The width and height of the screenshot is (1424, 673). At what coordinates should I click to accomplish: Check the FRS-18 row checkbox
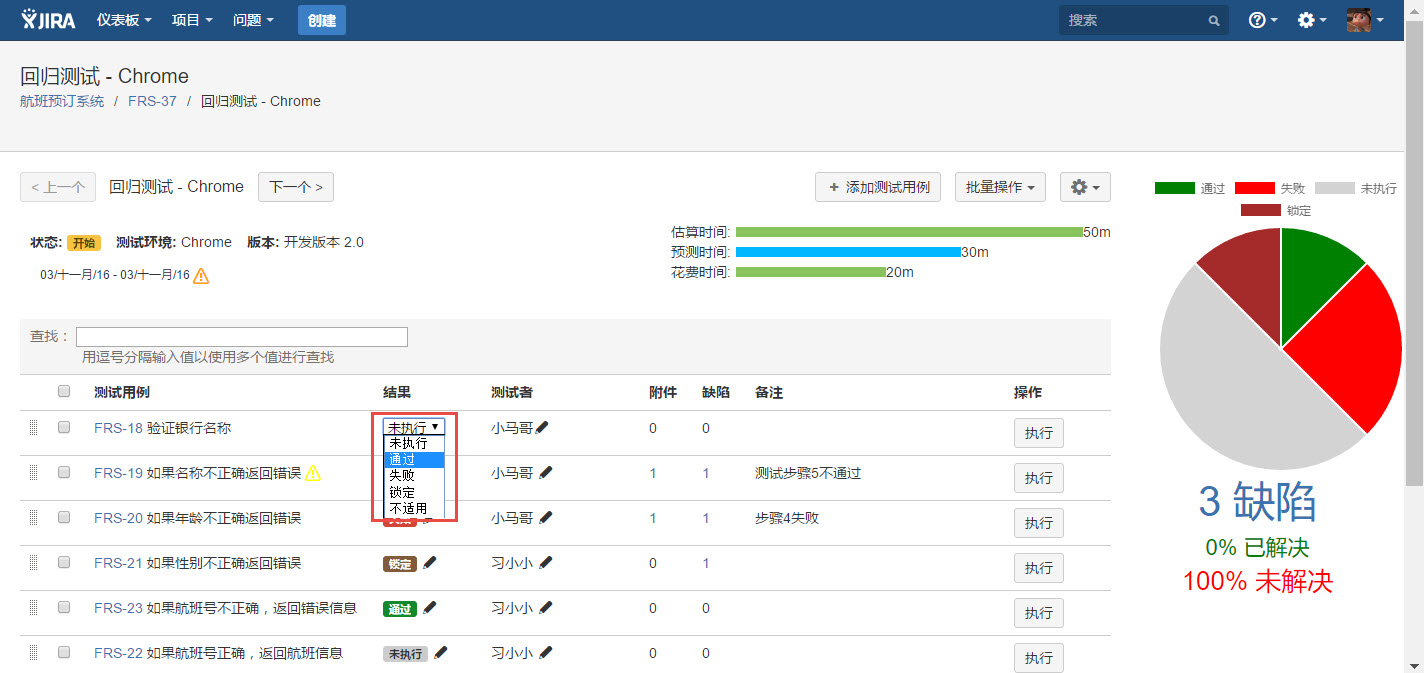pyautogui.click(x=64, y=427)
